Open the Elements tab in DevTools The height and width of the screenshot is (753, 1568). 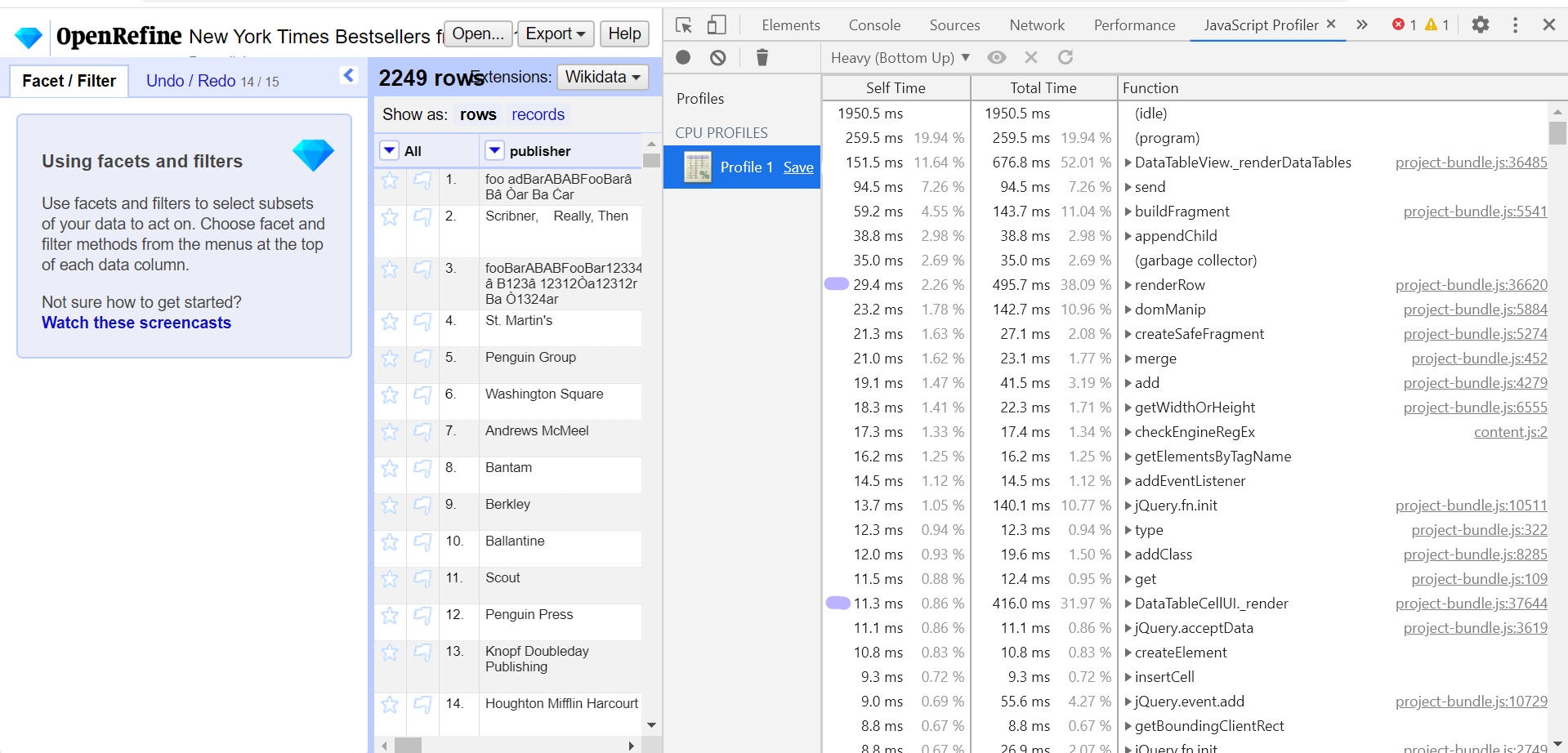790,25
